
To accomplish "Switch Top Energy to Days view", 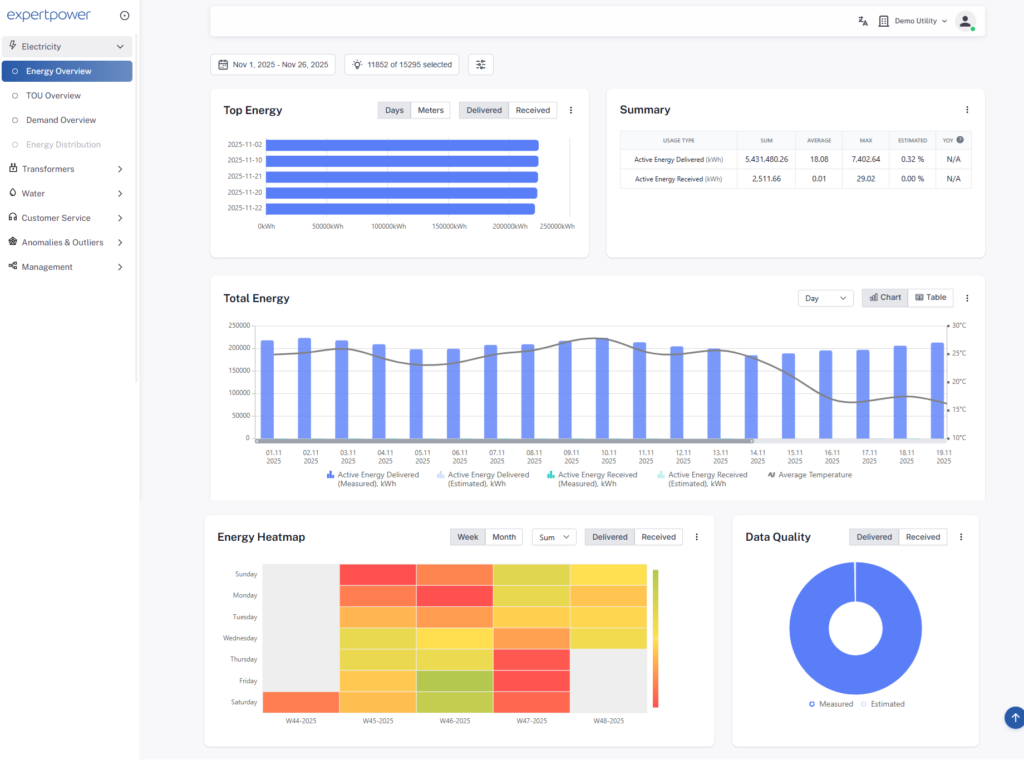I will pos(394,110).
